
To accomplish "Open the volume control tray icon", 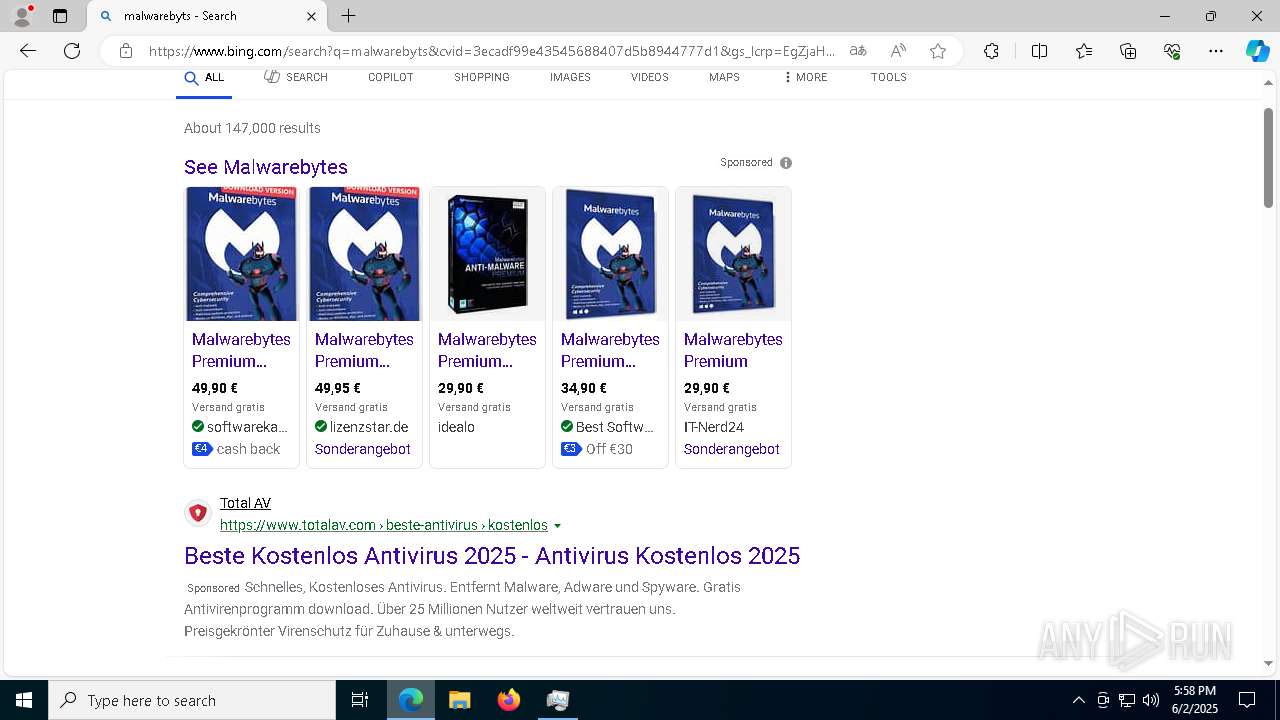I will (x=1151, y=700).
